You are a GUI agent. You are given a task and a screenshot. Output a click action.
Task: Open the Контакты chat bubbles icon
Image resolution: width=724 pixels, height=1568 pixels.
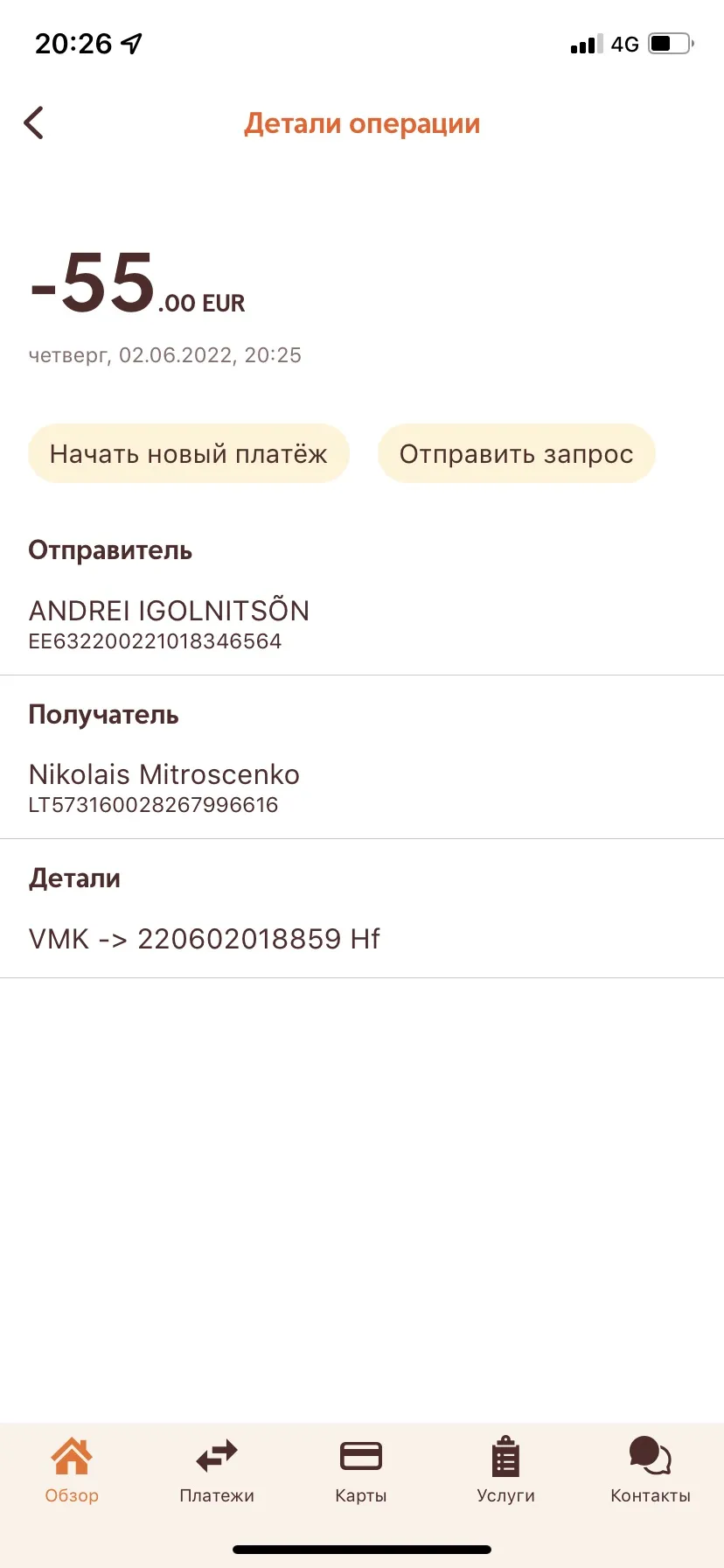[651, 1457]
